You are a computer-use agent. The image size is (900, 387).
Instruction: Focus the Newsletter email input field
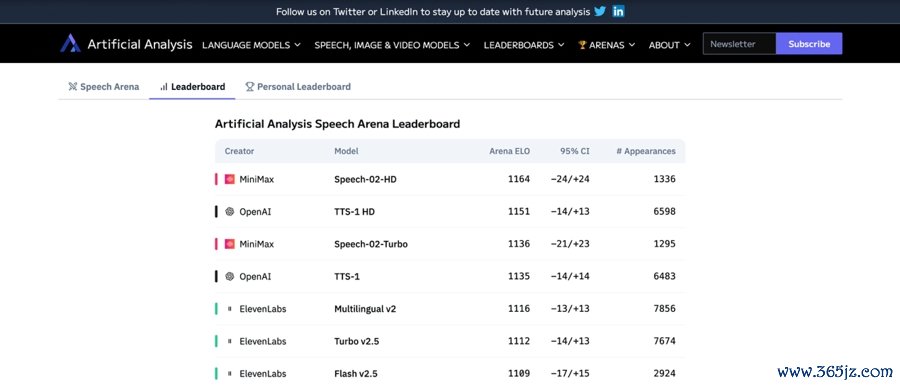click(739, 44)
